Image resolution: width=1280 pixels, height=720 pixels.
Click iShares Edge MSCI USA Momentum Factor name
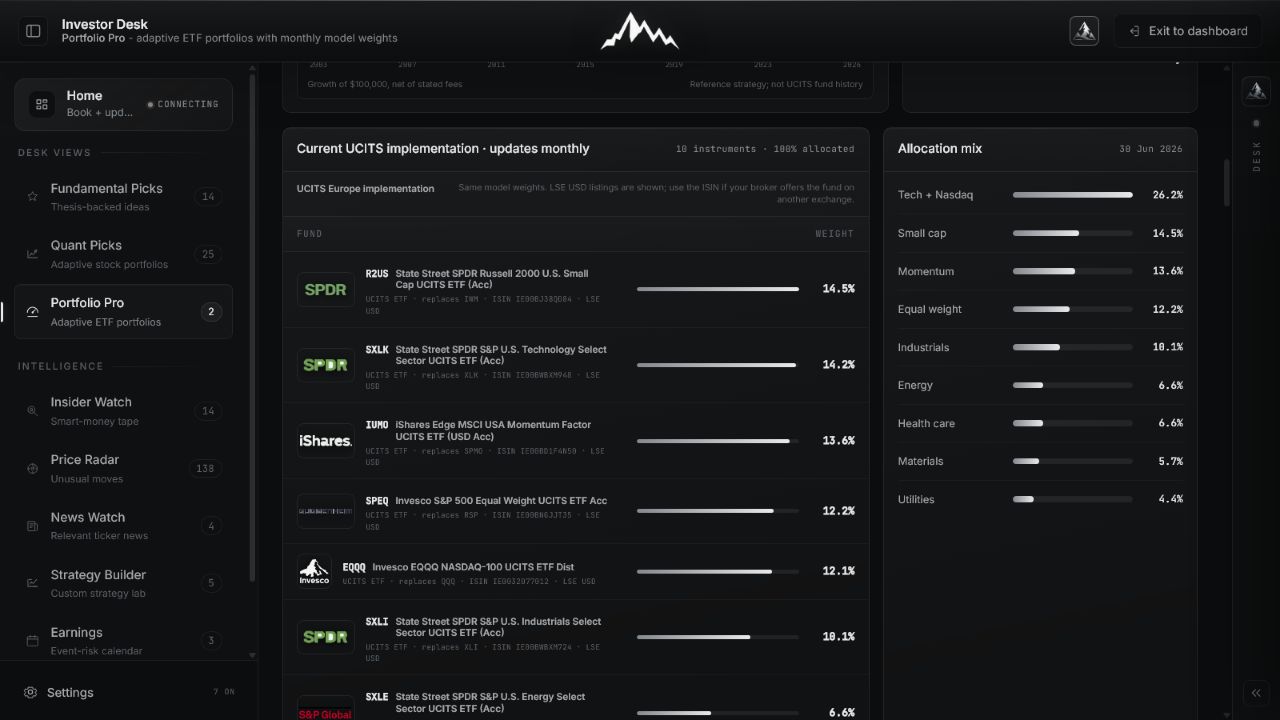tap(493, 431)
